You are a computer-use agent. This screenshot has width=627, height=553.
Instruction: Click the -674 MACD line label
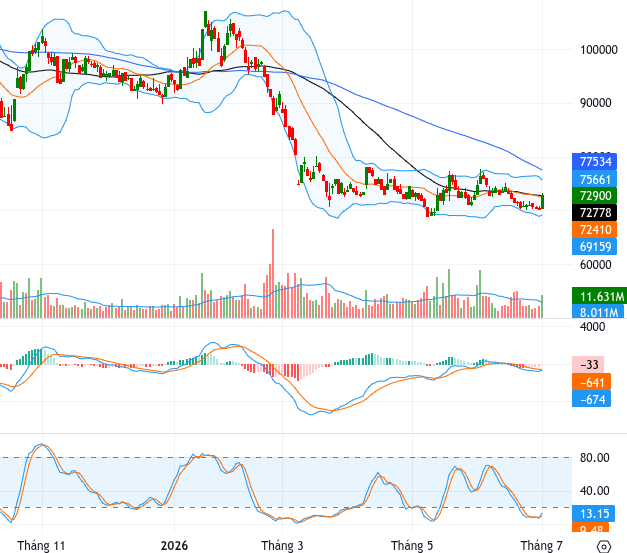pos(591,399)
